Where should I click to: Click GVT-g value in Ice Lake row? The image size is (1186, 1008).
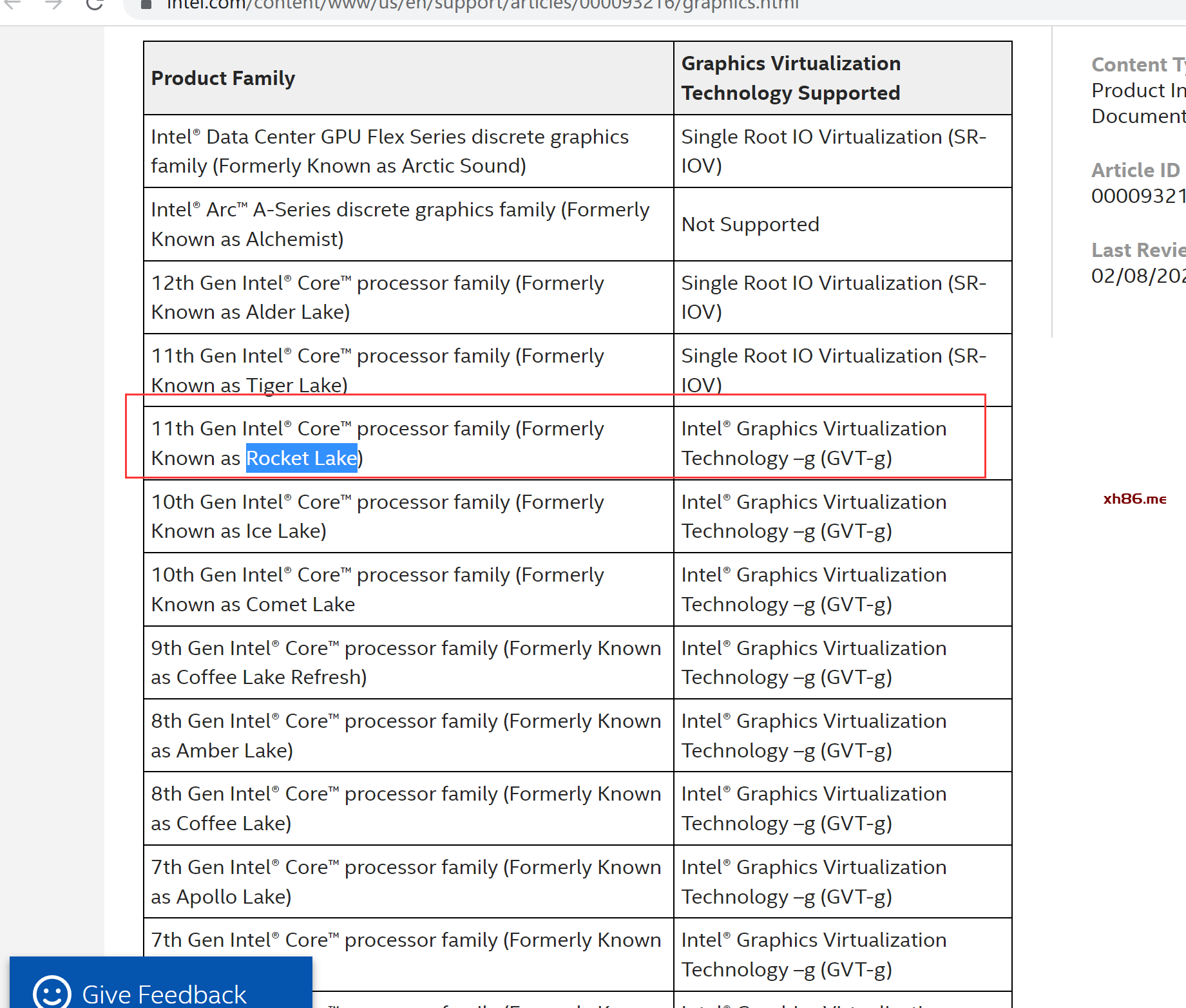pos(843,517)
